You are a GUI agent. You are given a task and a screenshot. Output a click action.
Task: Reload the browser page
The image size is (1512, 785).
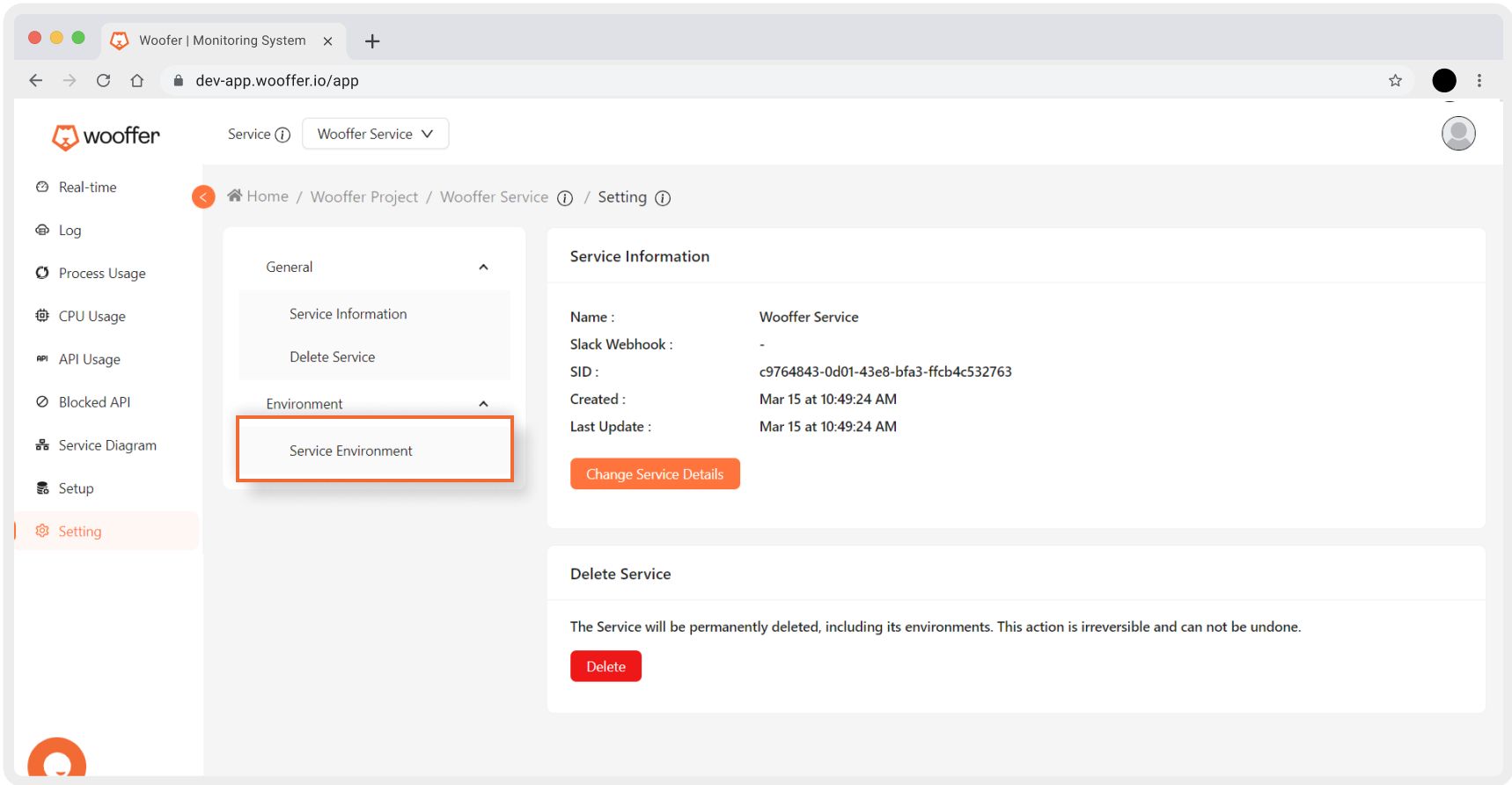pos(103,80)
